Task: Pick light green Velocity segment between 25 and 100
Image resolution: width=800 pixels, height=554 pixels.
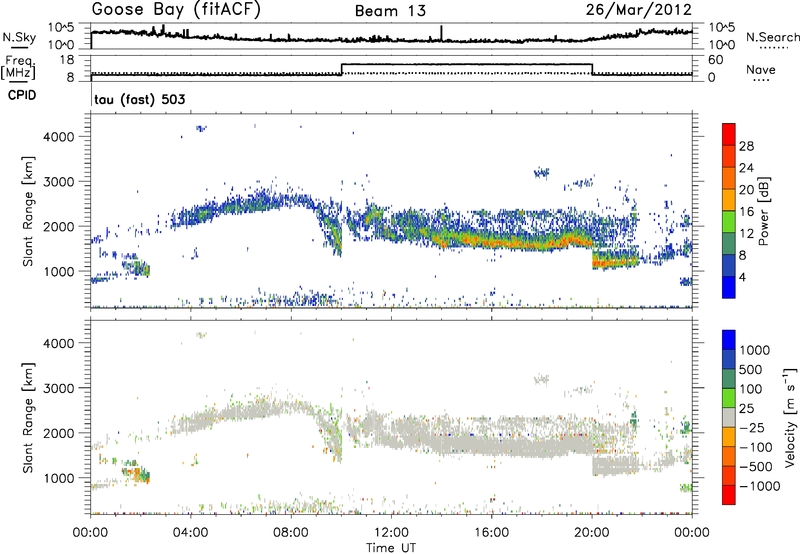Action: [x=729, y=398]
